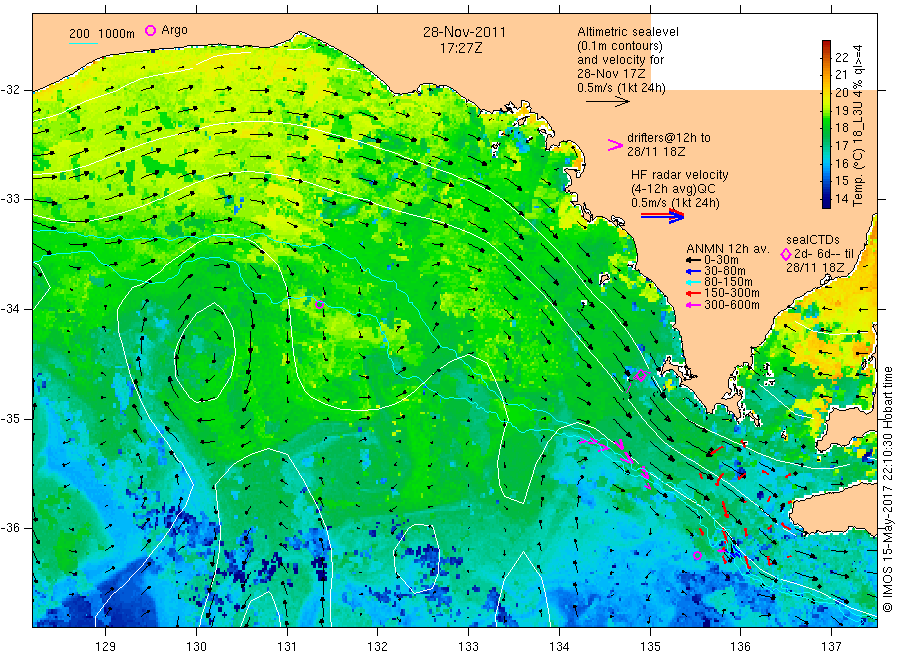Screen dimensions: 900x660
Task: Click the IMOS copyright timestamp text
Action: 888,489
